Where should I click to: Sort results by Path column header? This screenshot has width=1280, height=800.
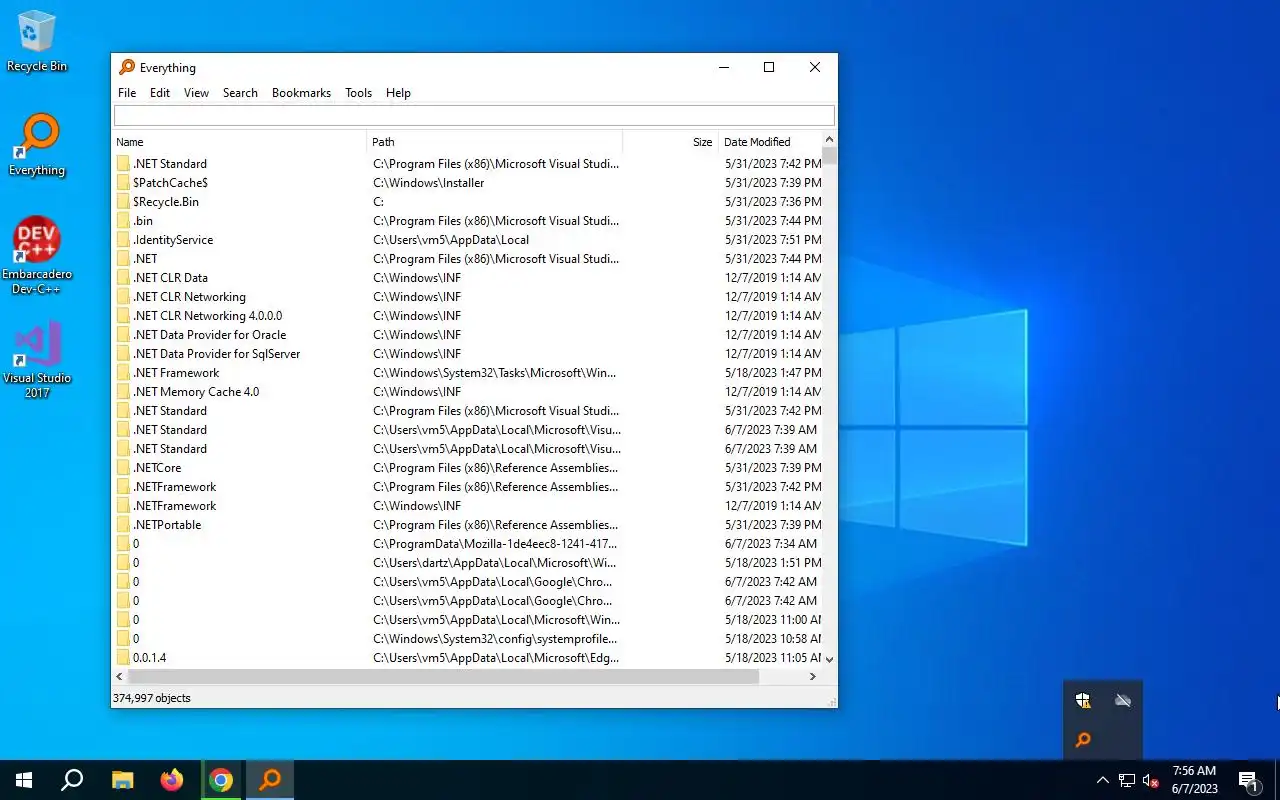(495, 142)
